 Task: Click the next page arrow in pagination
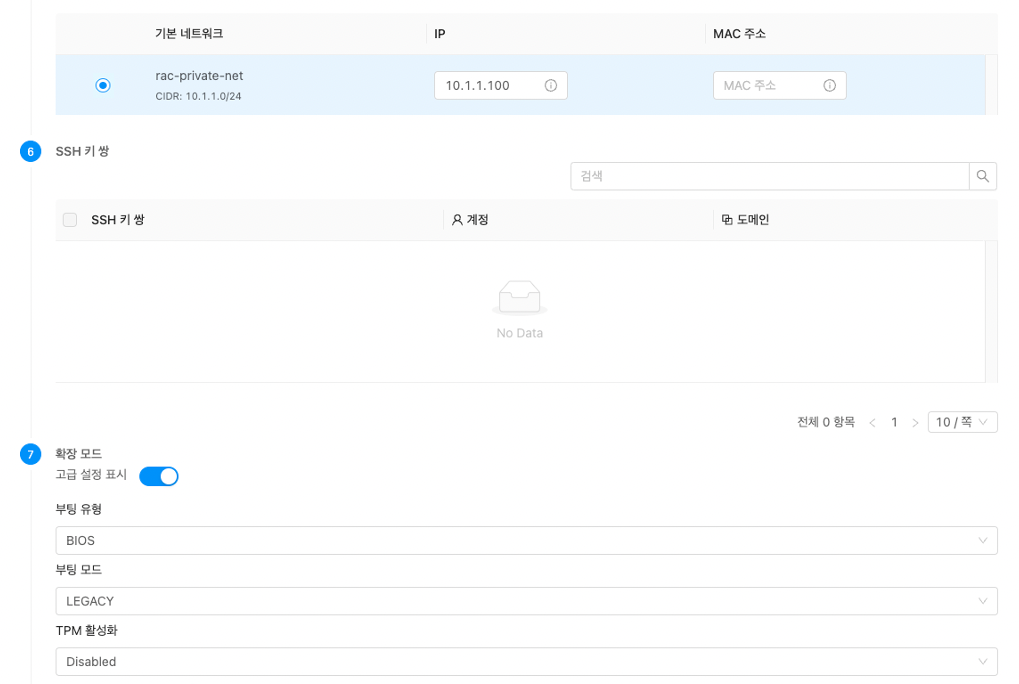[x=915, y=423]
